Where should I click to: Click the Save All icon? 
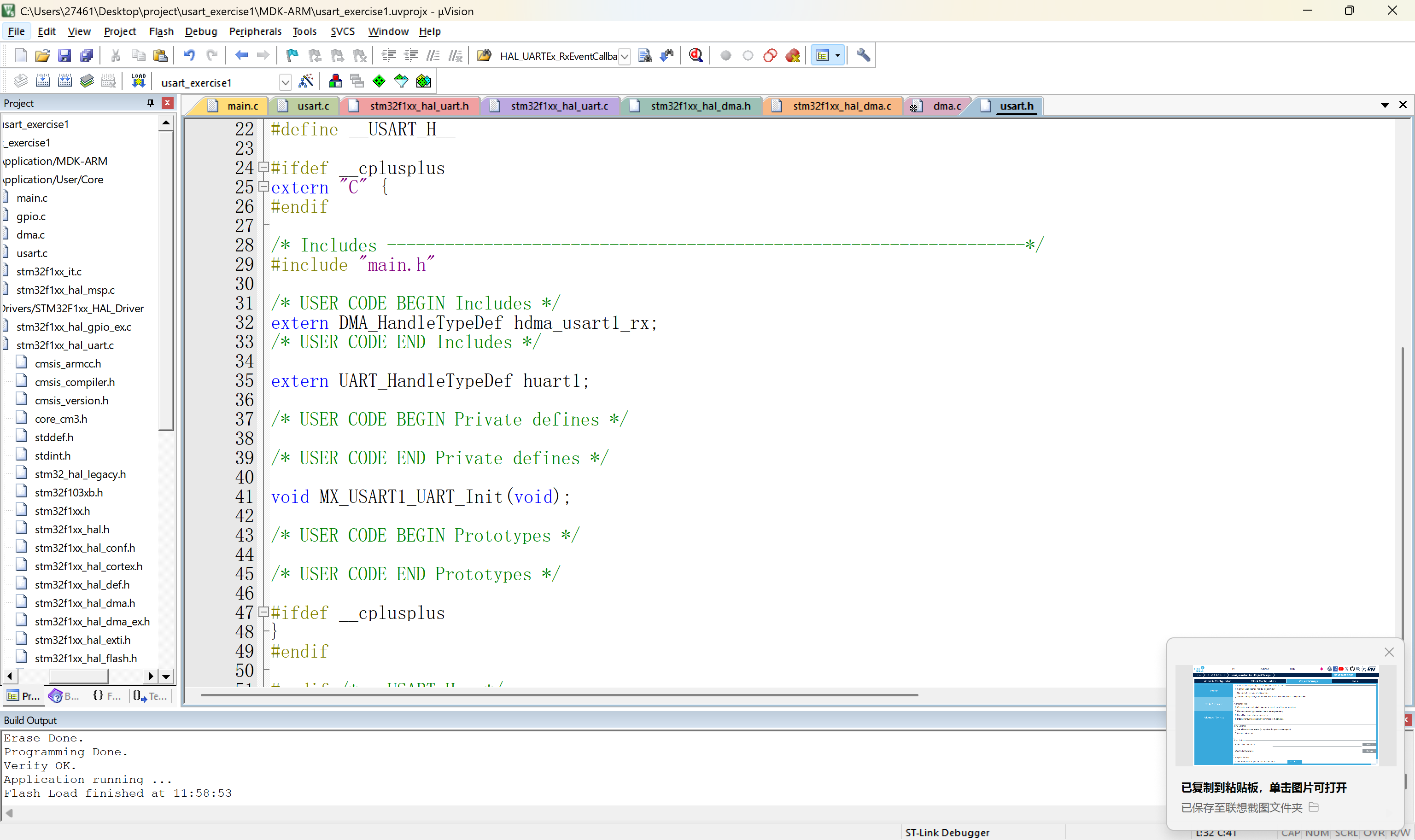pos(87,55)
